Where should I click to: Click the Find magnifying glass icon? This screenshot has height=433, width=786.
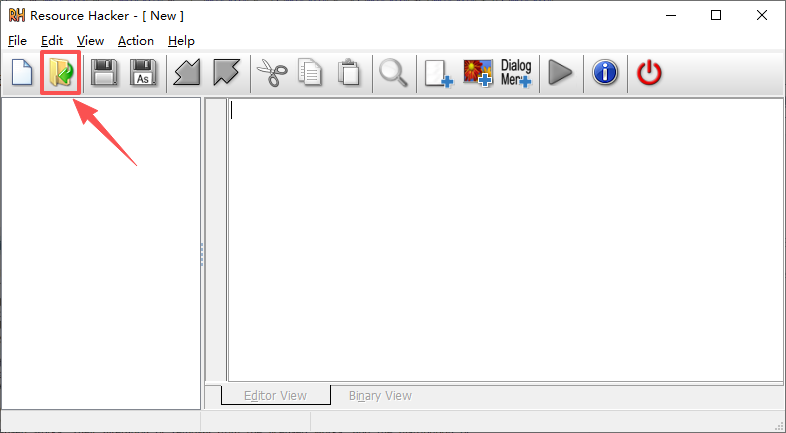(394, 73)
